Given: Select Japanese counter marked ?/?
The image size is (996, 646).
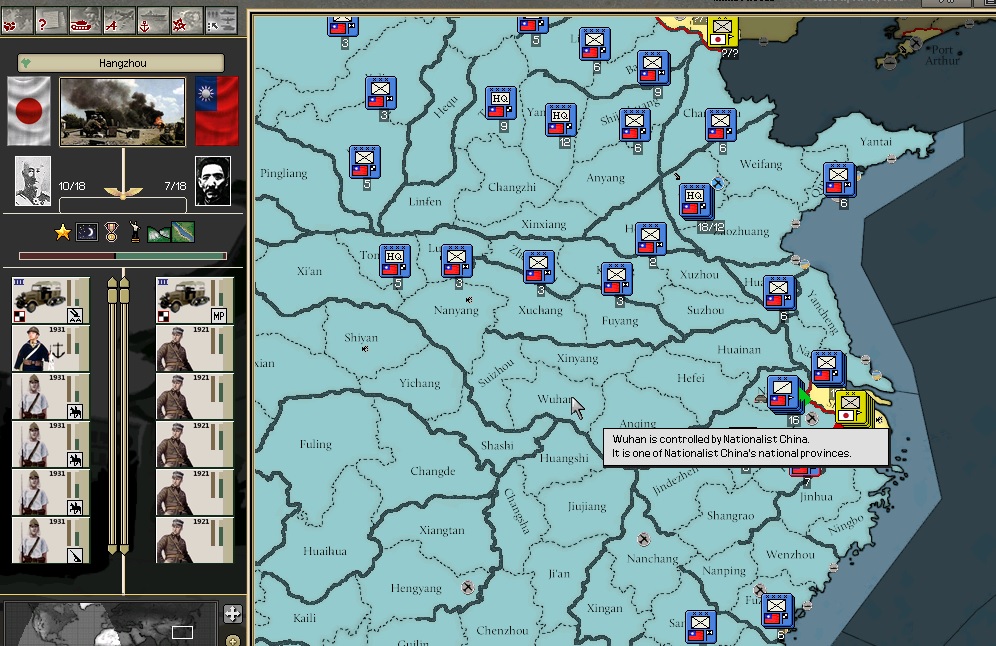Looking at the screenshot, I should click(x=722, y=32).
